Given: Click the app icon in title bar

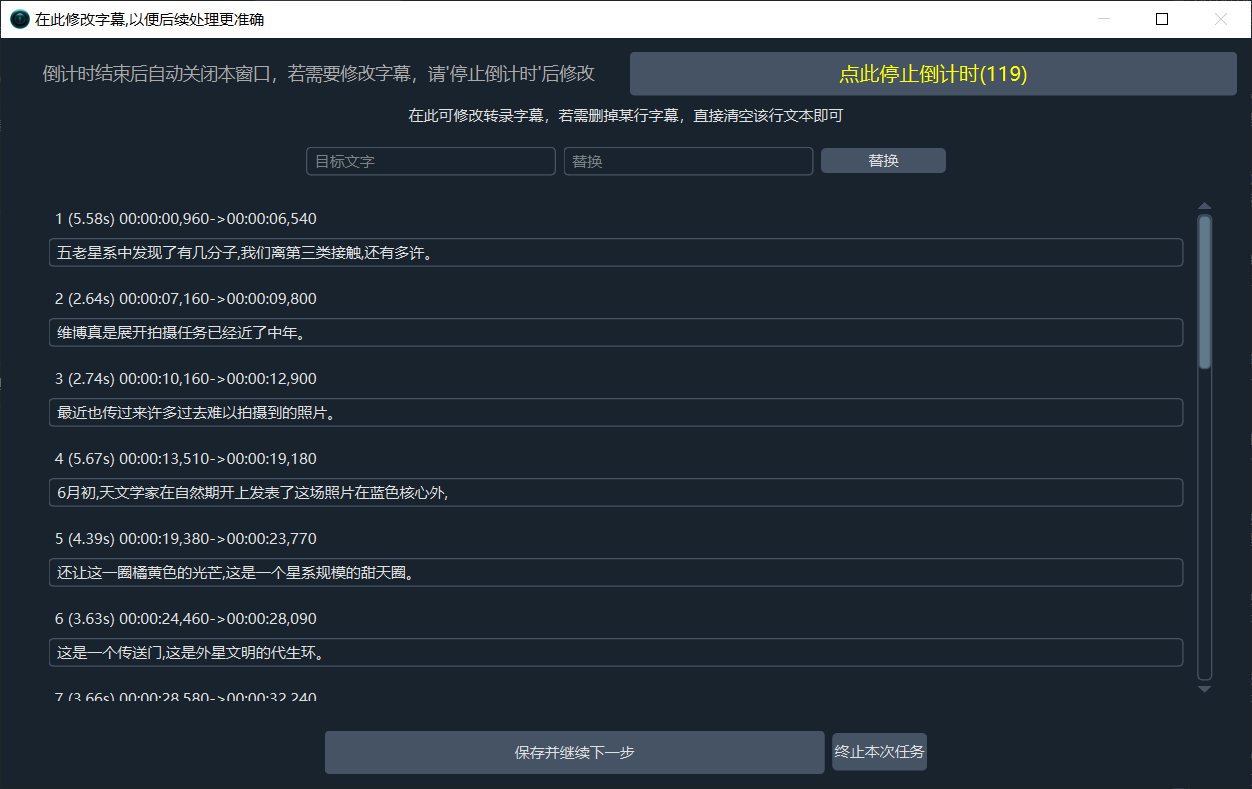Looking at the screenshot, I should [x=19, y=19].
